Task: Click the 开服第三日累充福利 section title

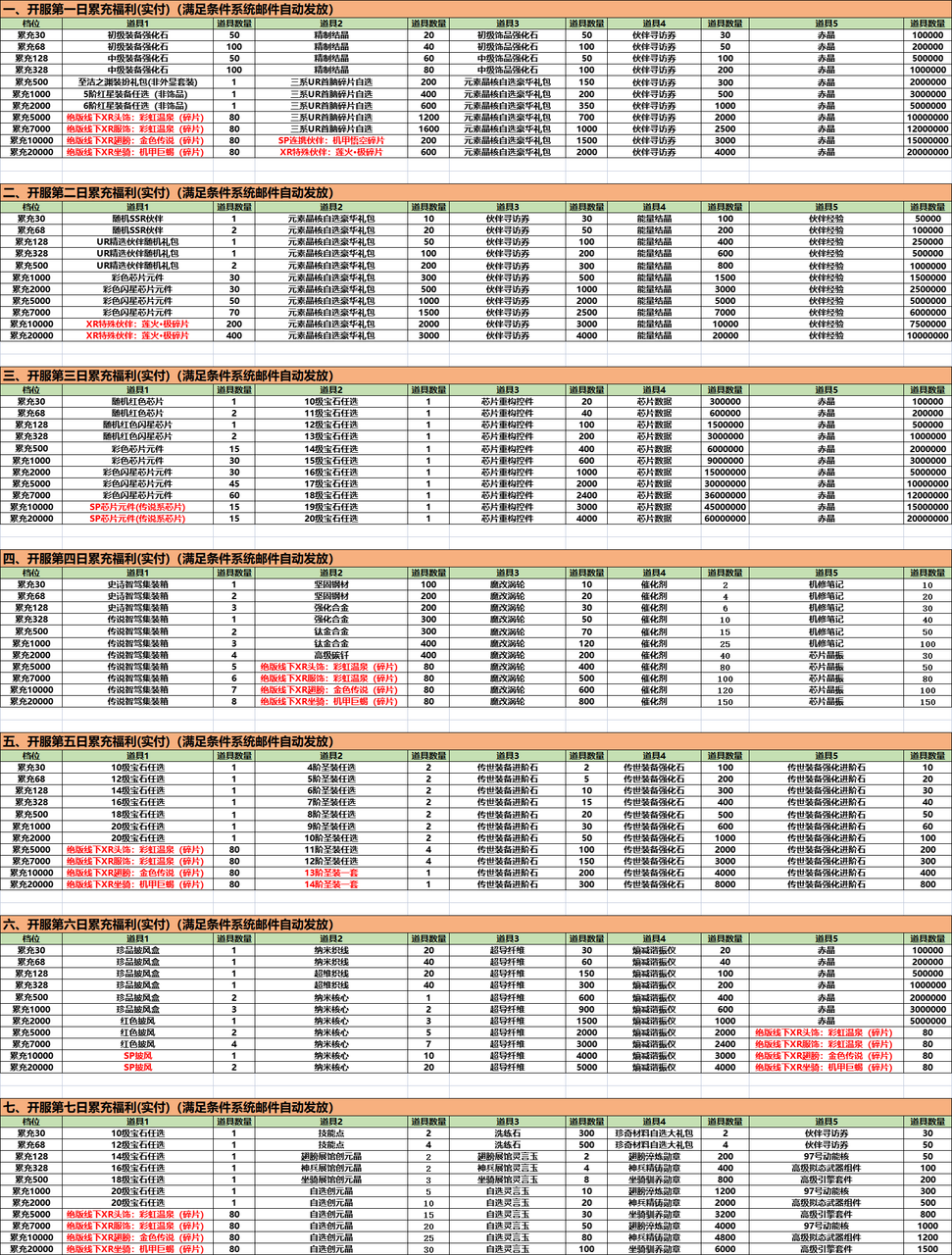Action: point(167,376)
